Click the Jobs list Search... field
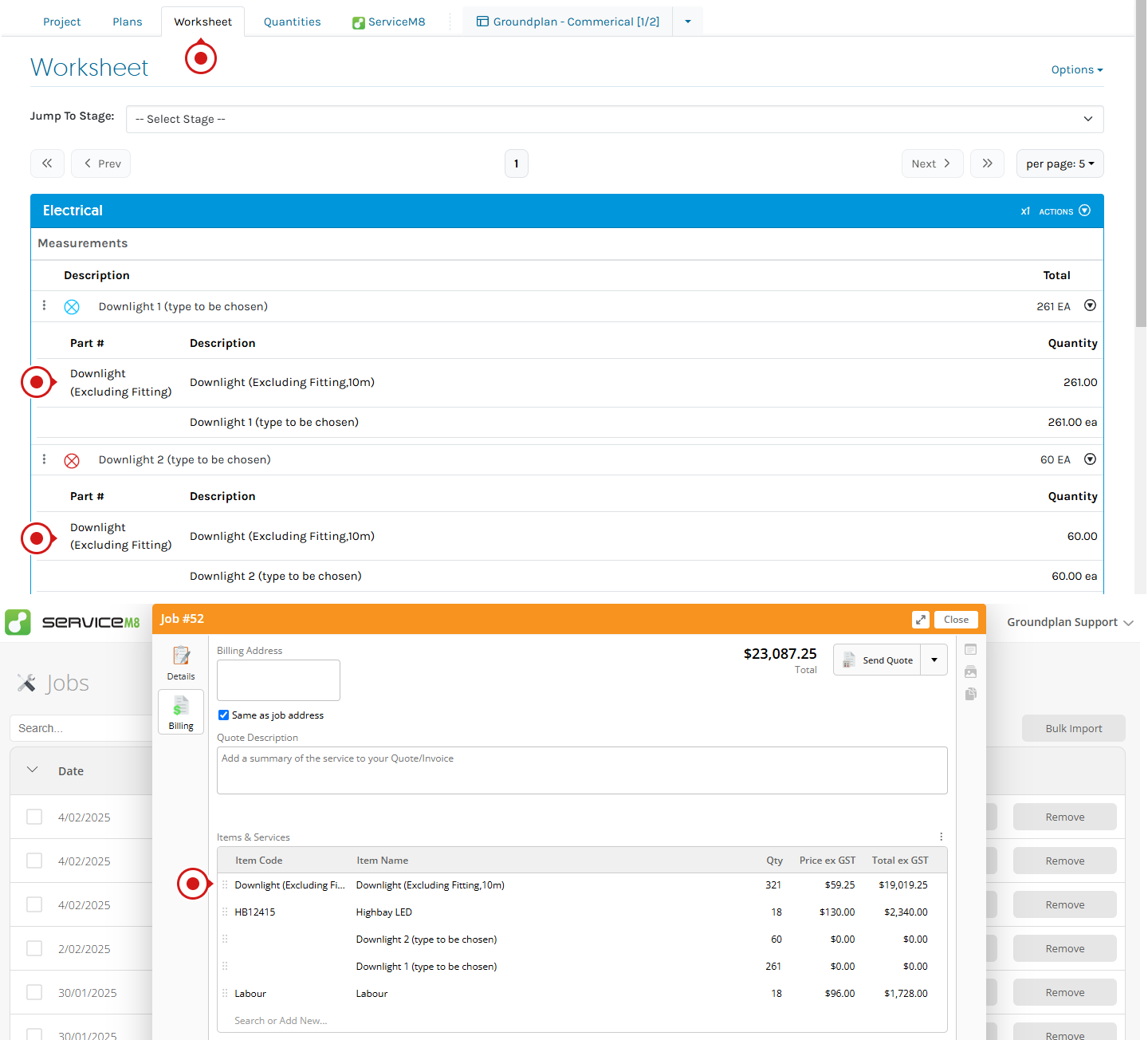The image size is (1148, 1040). click(x=81, y=728)
